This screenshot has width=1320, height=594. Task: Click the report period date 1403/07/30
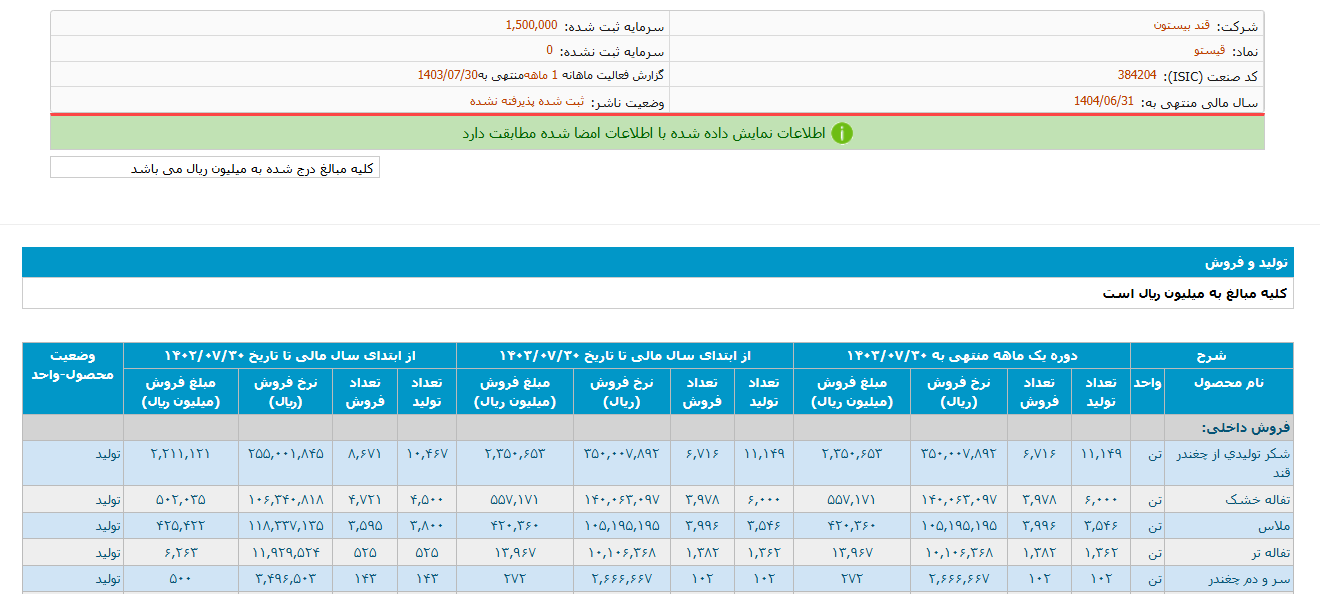(x=447, y=75)
